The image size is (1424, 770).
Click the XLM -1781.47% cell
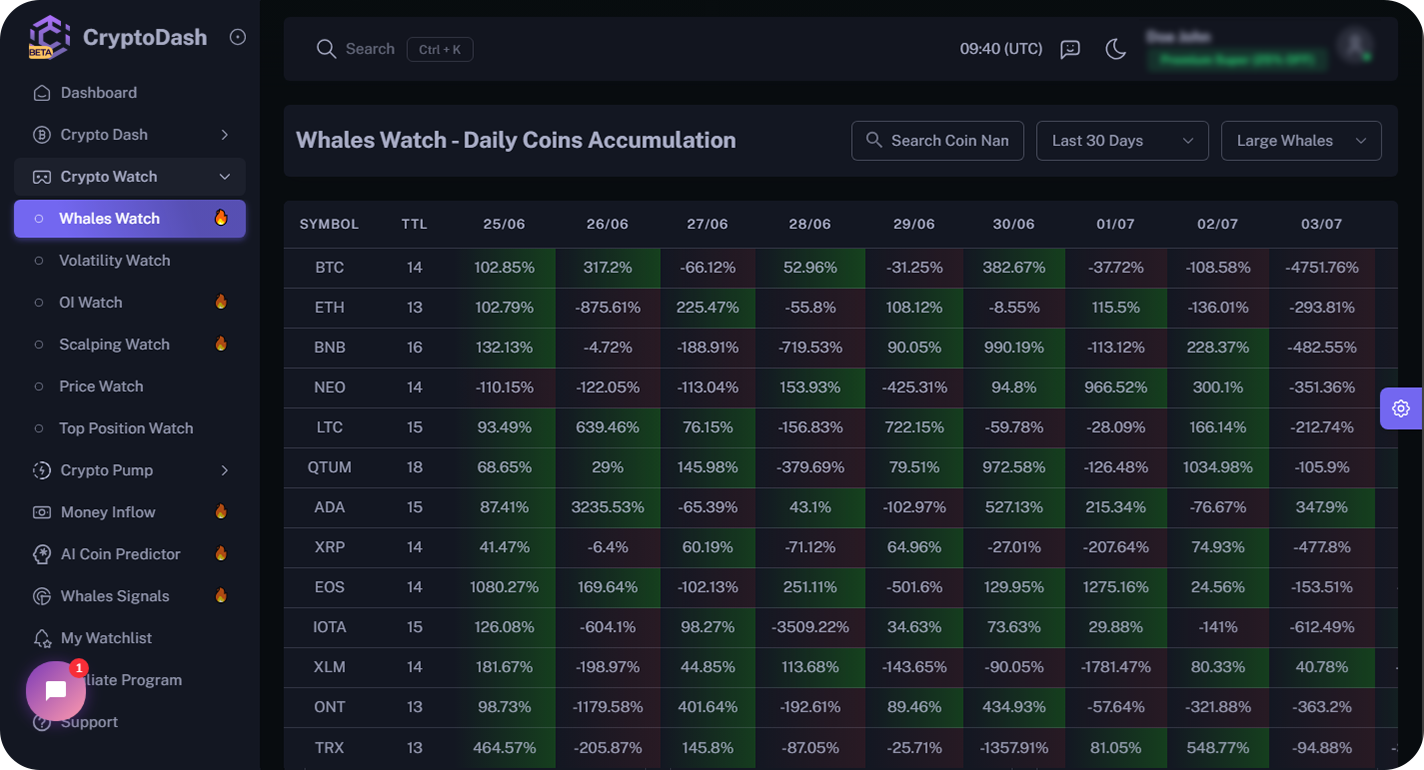click(1116, 668)
